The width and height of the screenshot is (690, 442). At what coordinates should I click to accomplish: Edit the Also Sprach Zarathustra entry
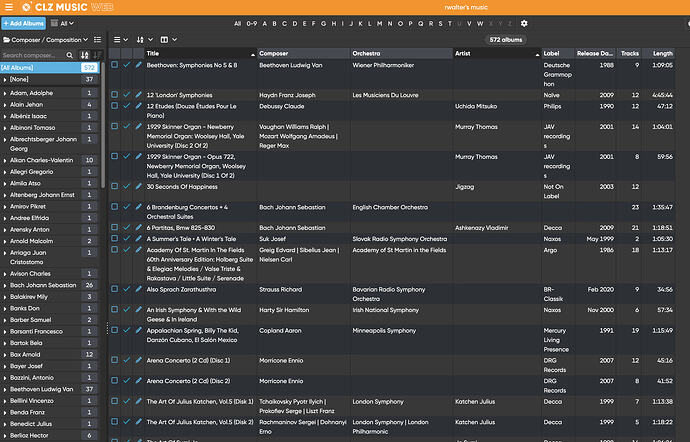pos(138,289)
